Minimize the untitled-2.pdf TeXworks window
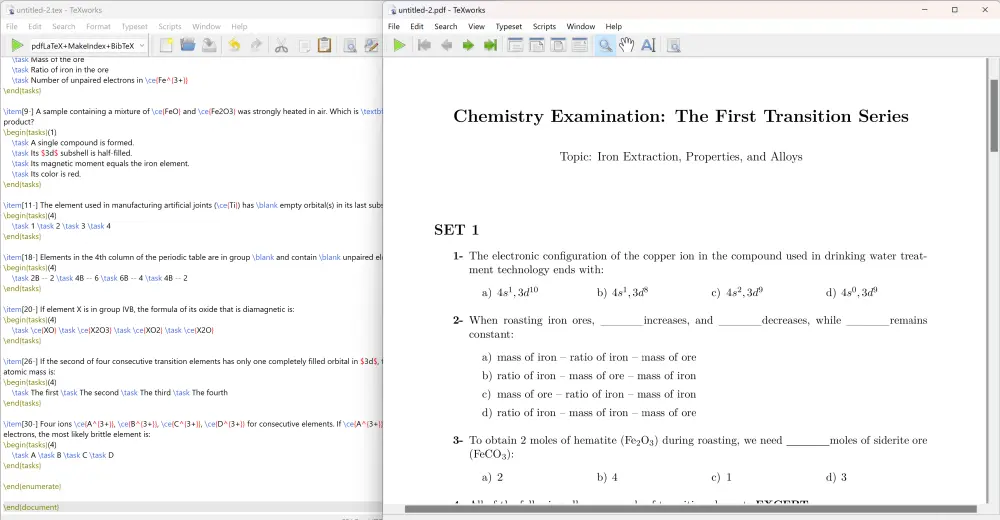The height and width of the screenshot is (520, 1000). tap(925, 10)
